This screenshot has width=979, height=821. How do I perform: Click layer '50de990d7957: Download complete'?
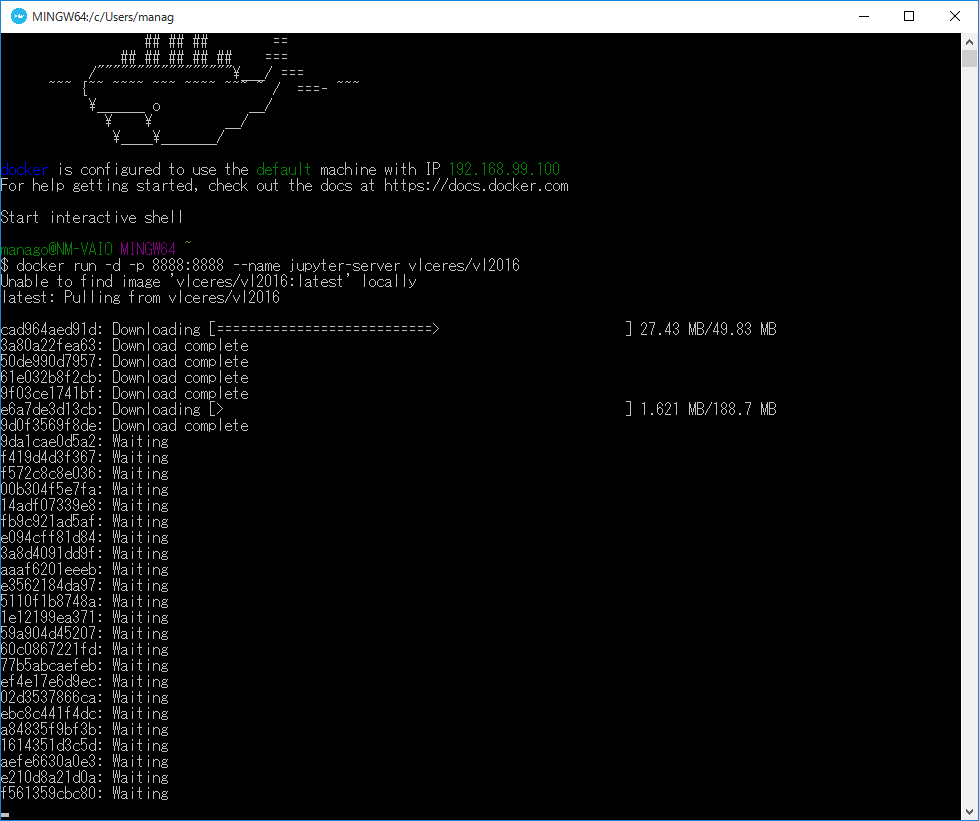coord(125,361)
